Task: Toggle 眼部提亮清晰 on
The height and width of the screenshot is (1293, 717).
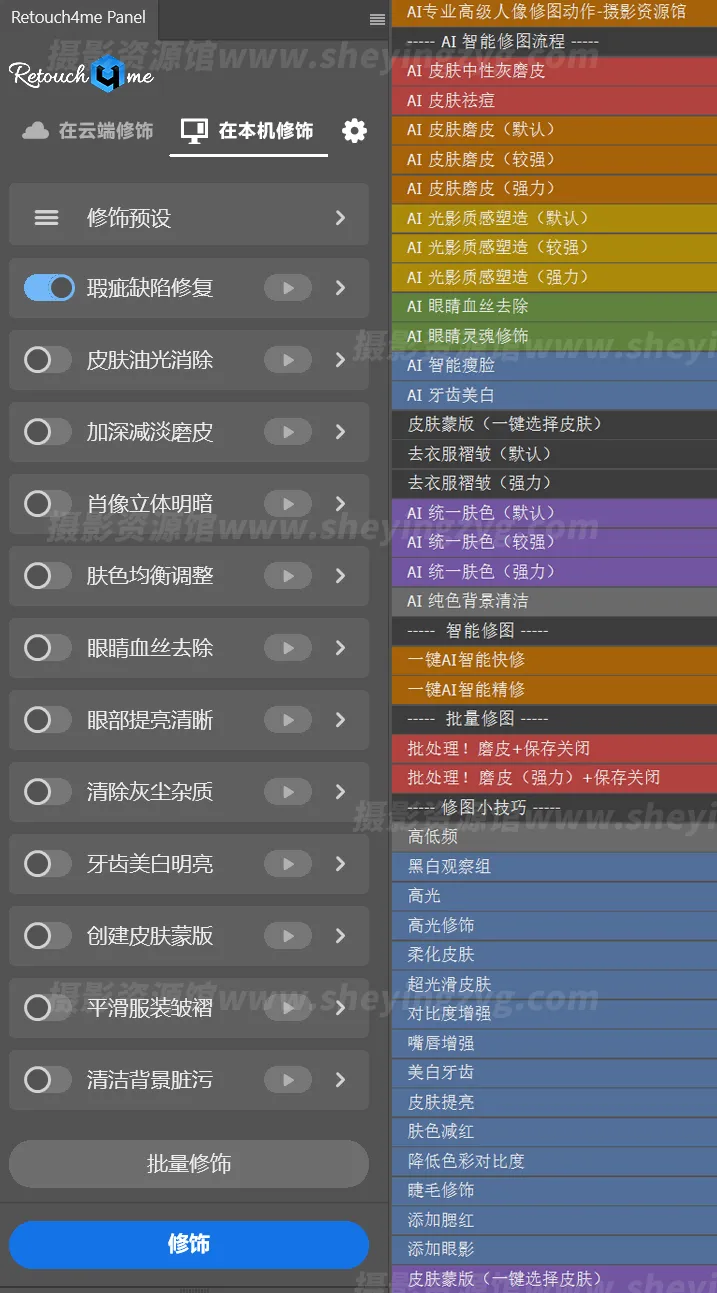Action: (49, 720)
